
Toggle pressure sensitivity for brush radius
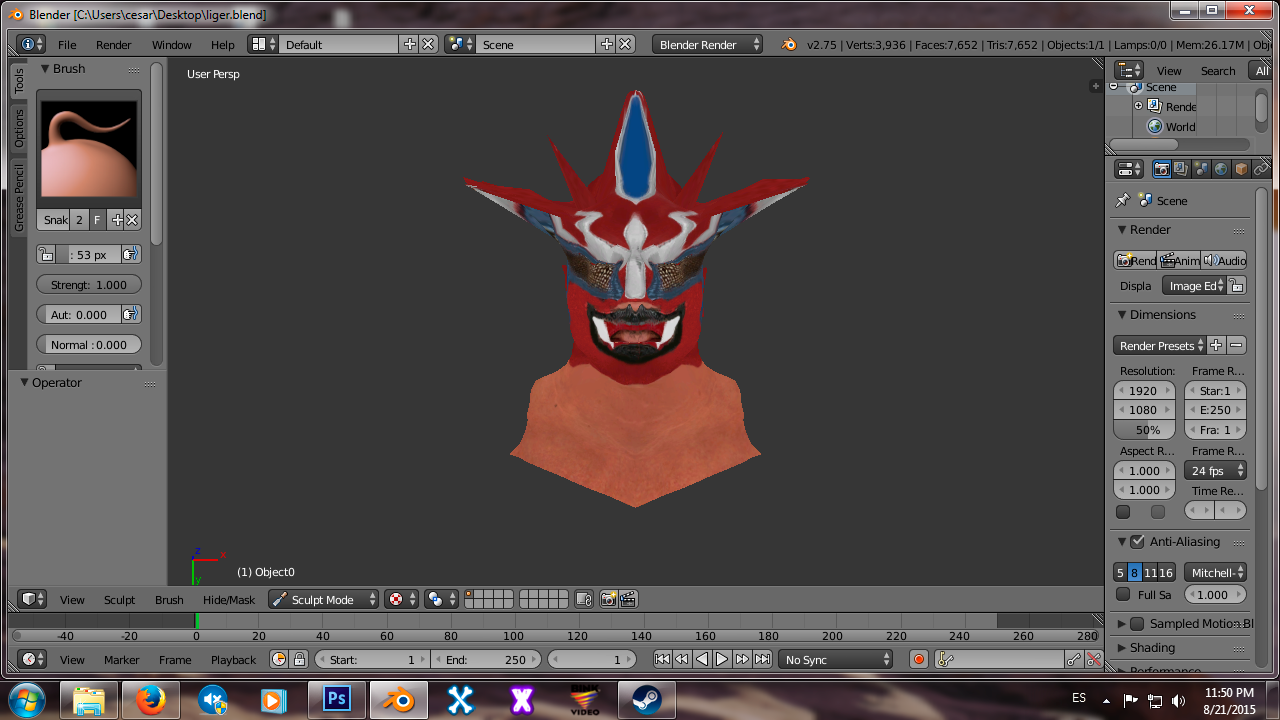pyautogui.click(x=131, y=254)
